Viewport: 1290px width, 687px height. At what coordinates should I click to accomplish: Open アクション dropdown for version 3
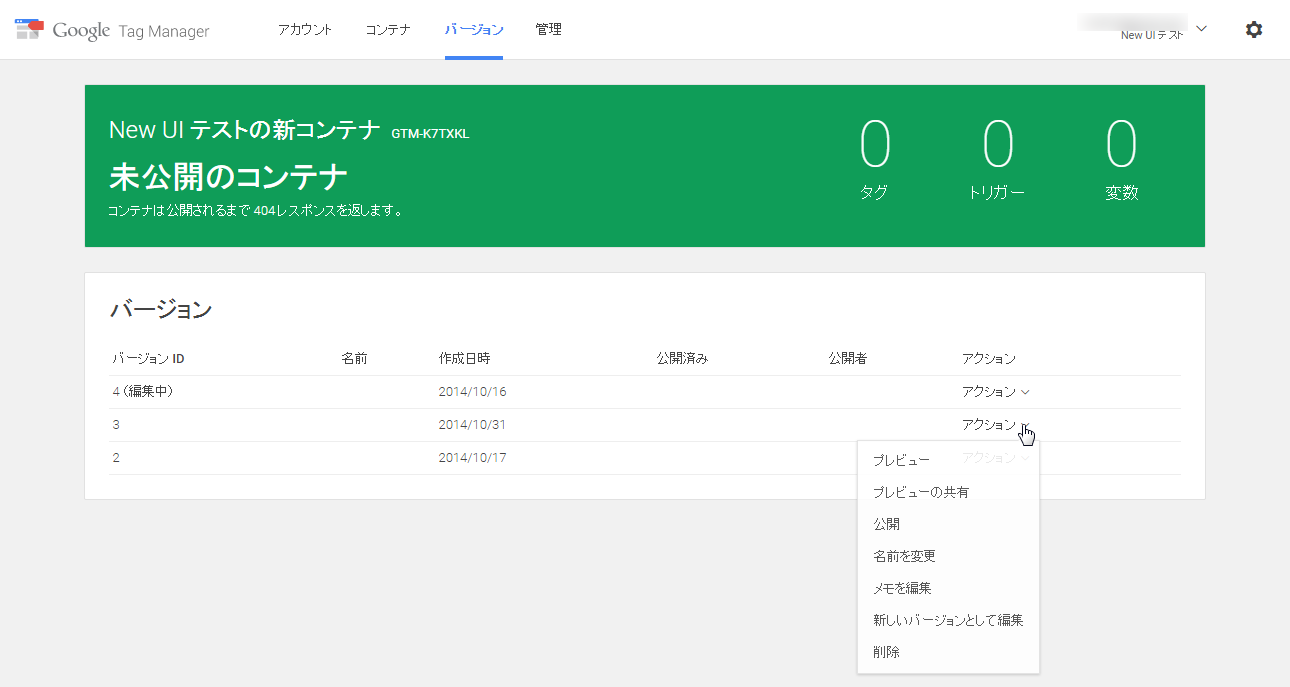[x=996, y=425]
